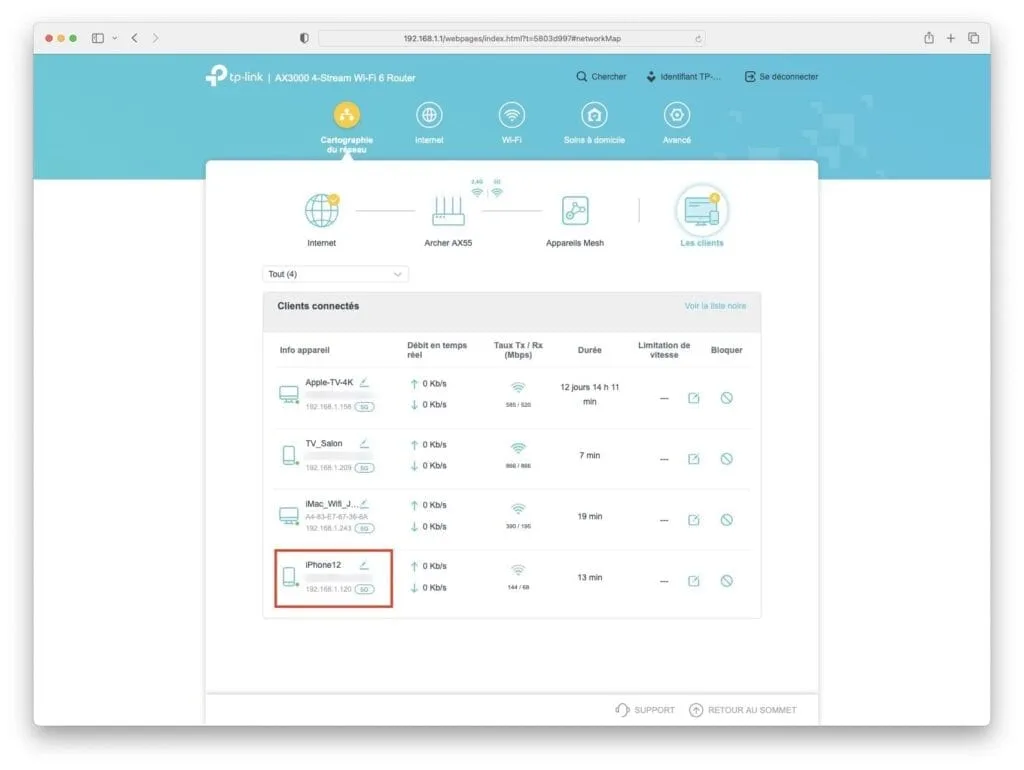Block the Apple-TV-4K device
1024x770 pixels.
tap(726, 398)
